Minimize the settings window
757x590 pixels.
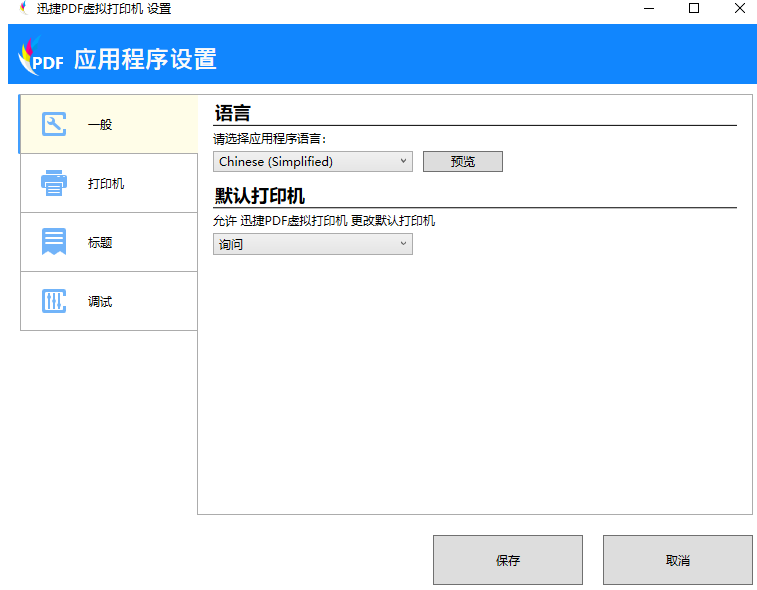point(649,8)
